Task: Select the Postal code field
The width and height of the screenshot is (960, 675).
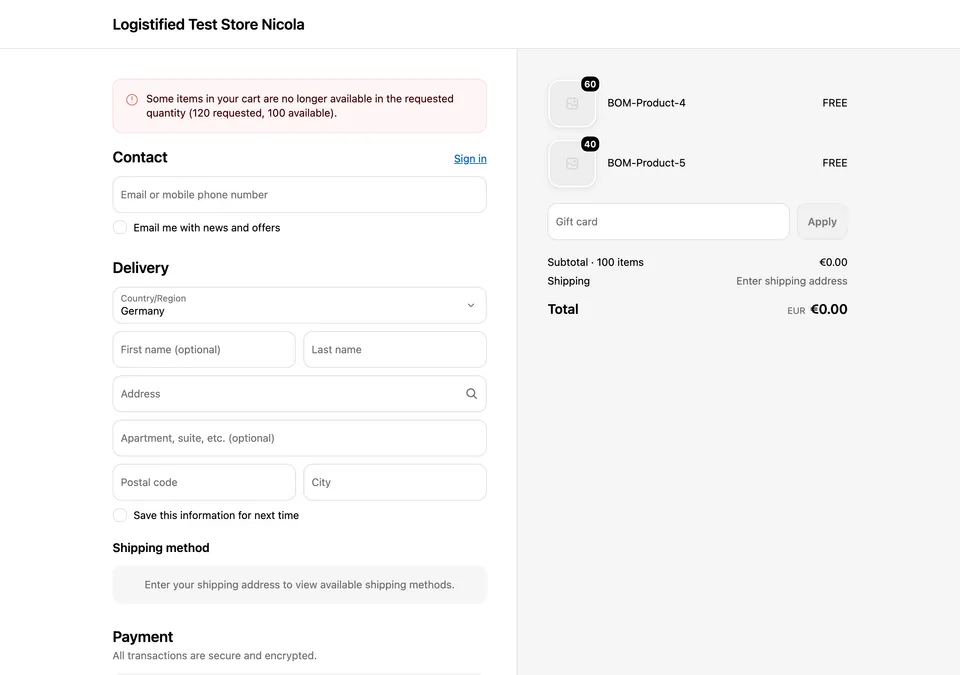Action: 204,482
